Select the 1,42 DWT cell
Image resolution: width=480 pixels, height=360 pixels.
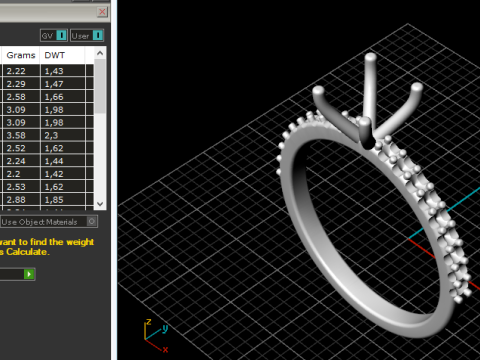(x=63, y=174)
